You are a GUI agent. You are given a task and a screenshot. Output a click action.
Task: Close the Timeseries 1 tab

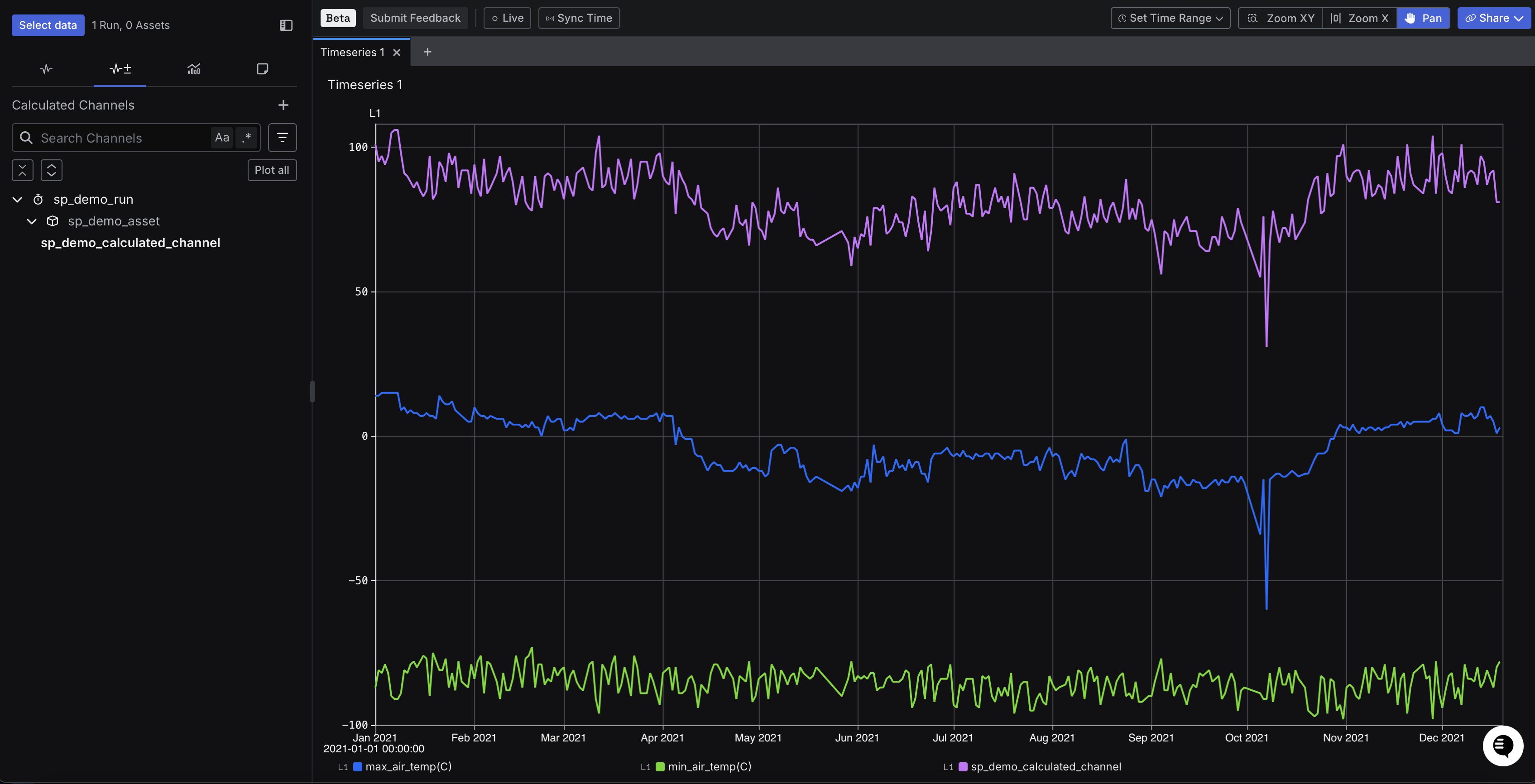[397, 53]
